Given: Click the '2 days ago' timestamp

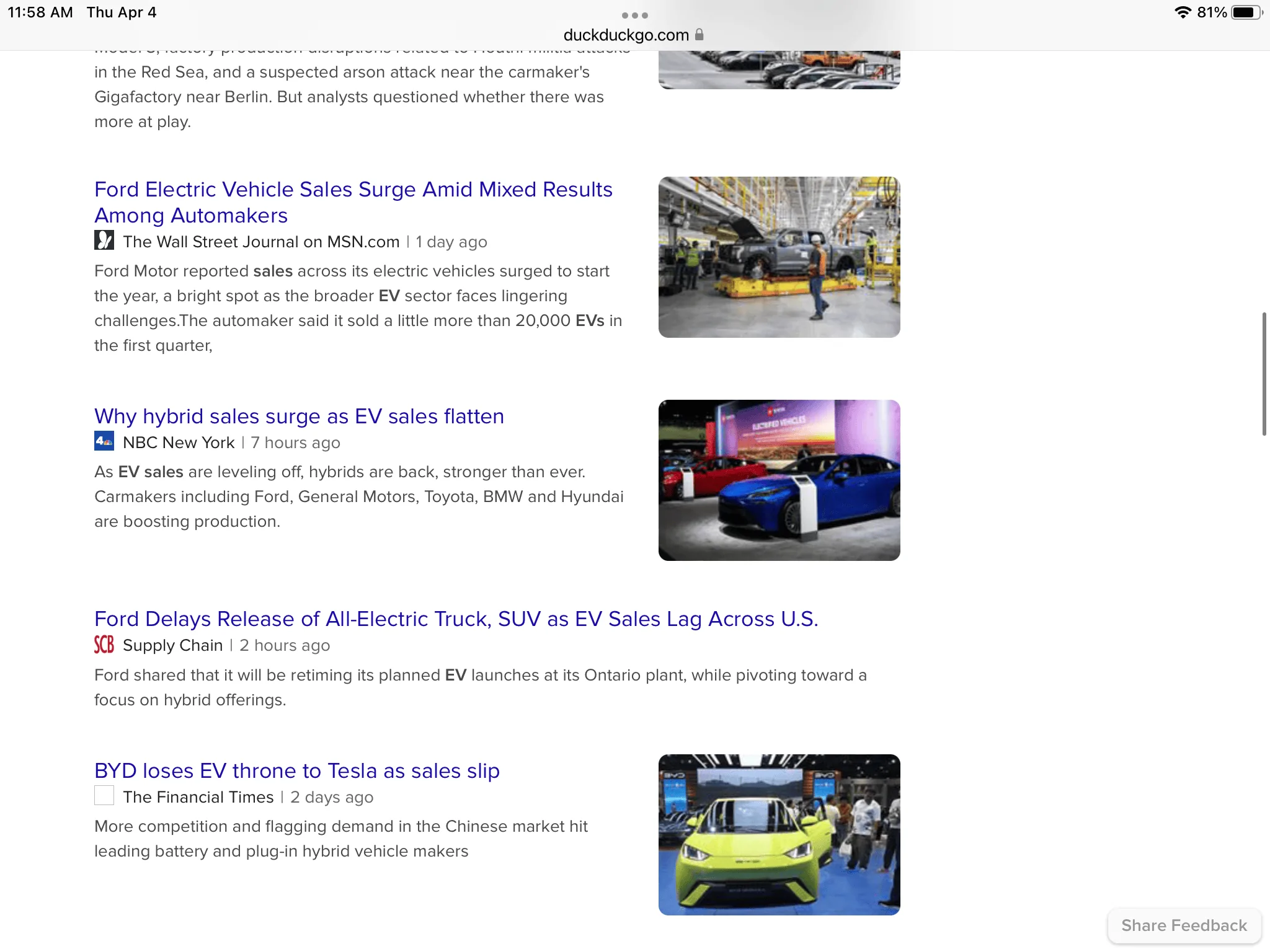Looking at the screenshot, I should pyautogui.click(x=332, y=797).
